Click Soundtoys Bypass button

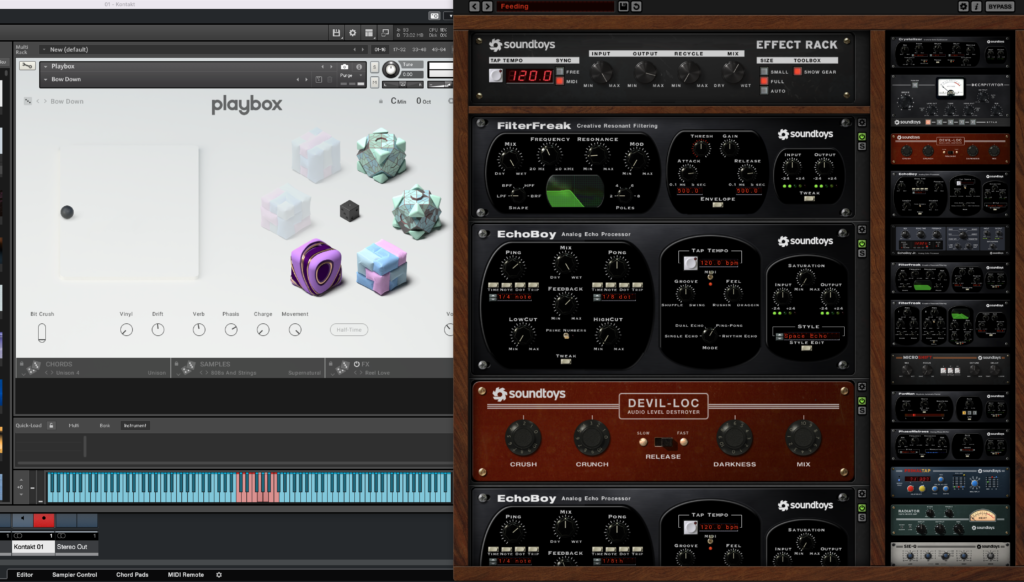point(999,7)
